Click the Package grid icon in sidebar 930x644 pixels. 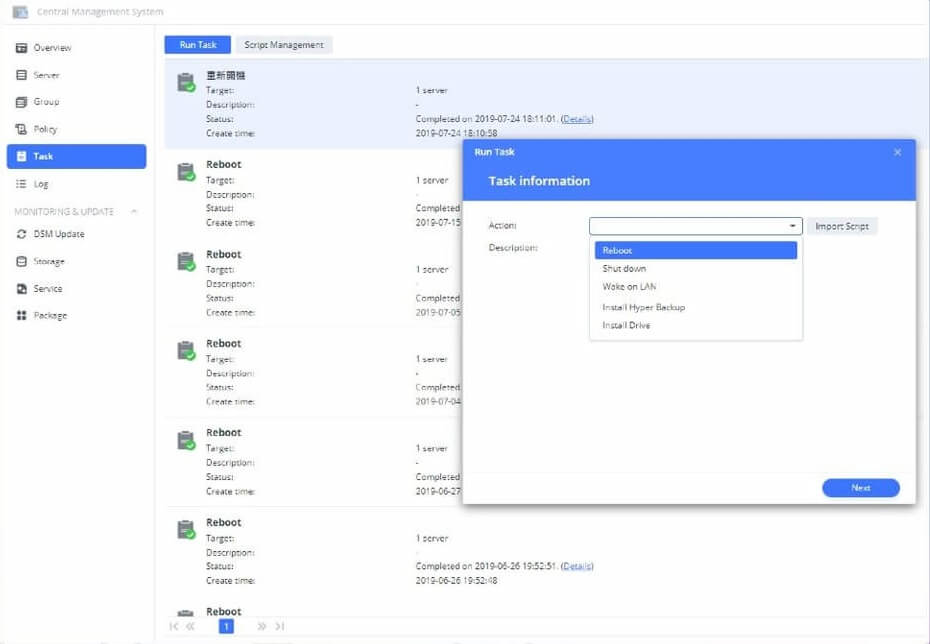(x=21, y=315)
